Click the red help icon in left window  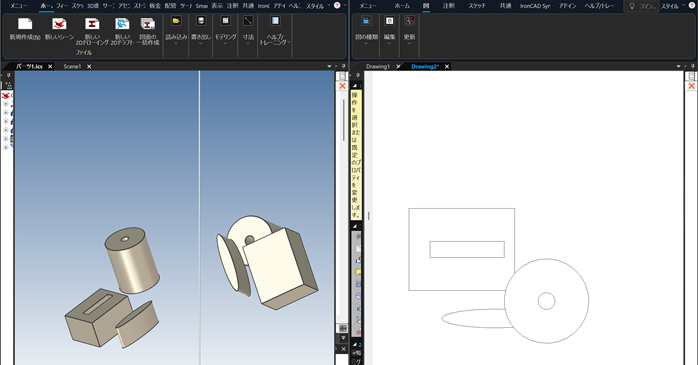tap(337, 5)
